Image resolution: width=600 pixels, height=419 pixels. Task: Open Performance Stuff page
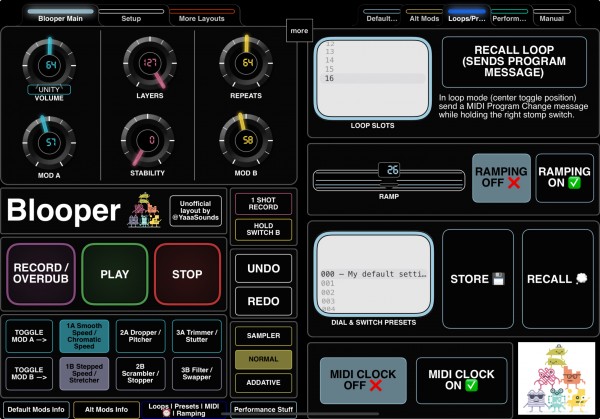[263, 409]
